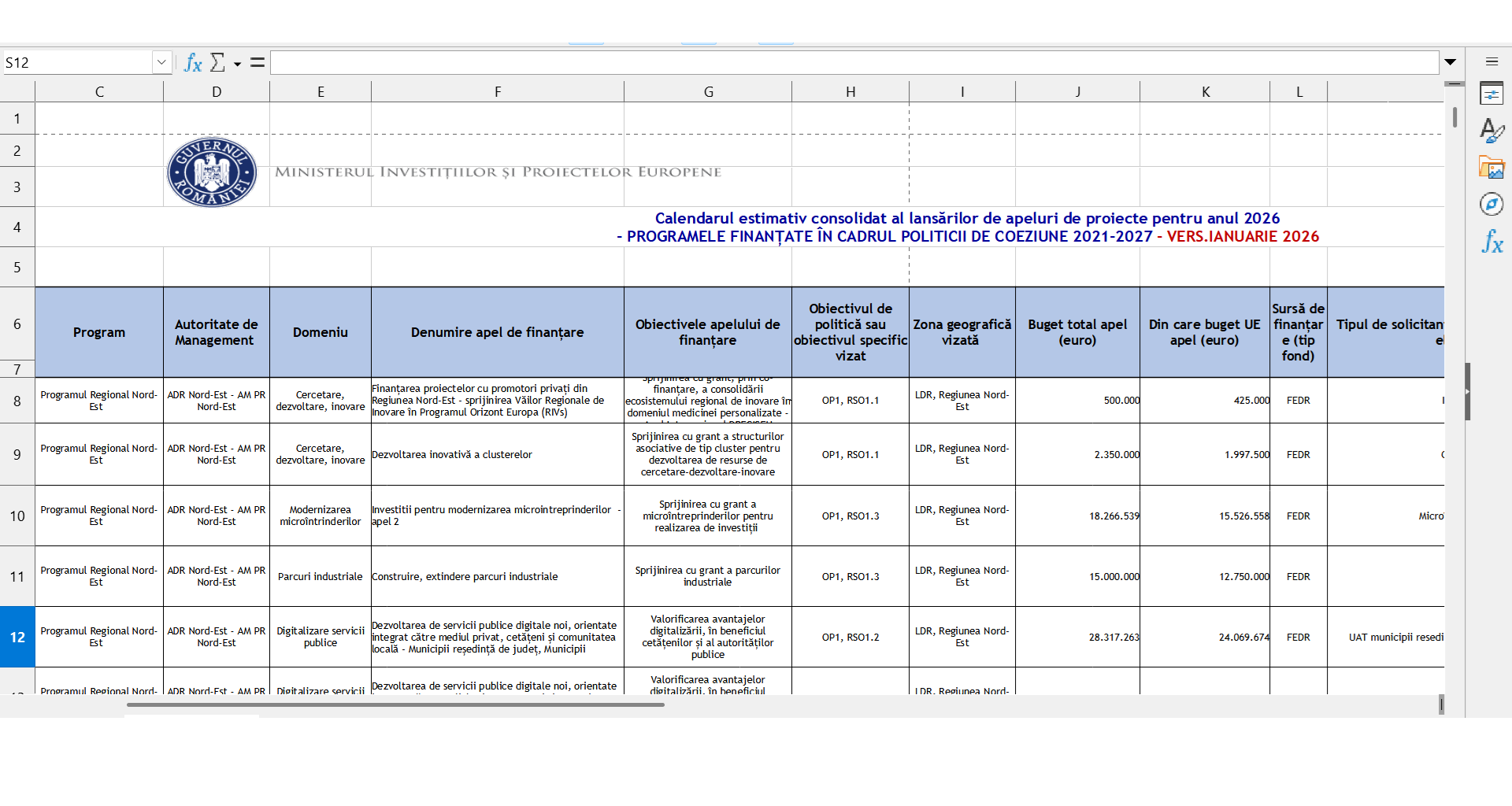This screenshot has width=1512, height=806.
Task: Click the vertical scrollbar thumb
Action: 1455,118
